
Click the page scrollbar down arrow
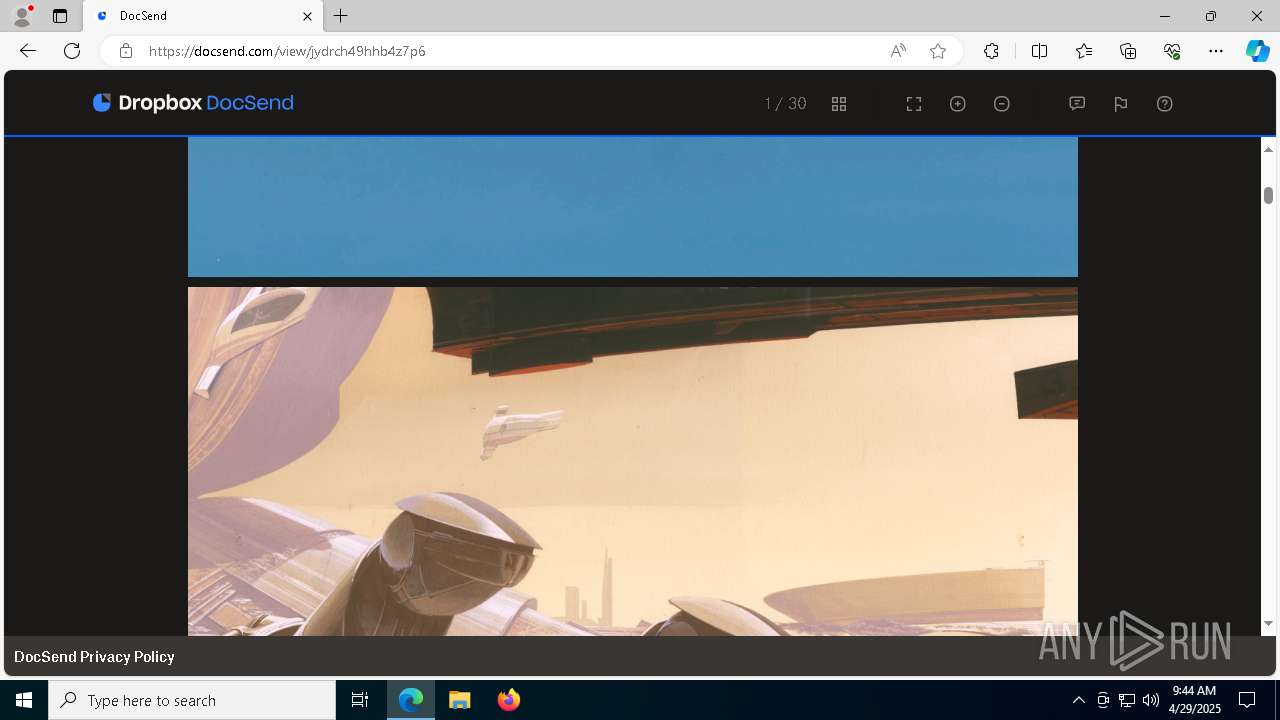pos(1268,624)
